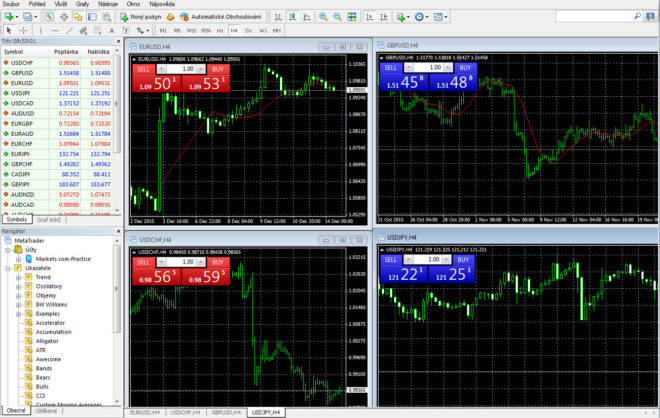
Task: Select the text label T tool
Action: click(126, 30)
